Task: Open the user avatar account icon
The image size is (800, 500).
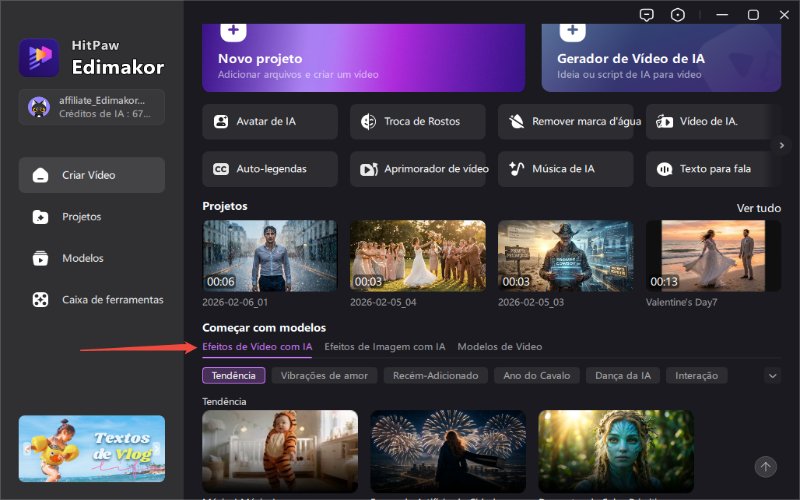Action: (39, 107)
